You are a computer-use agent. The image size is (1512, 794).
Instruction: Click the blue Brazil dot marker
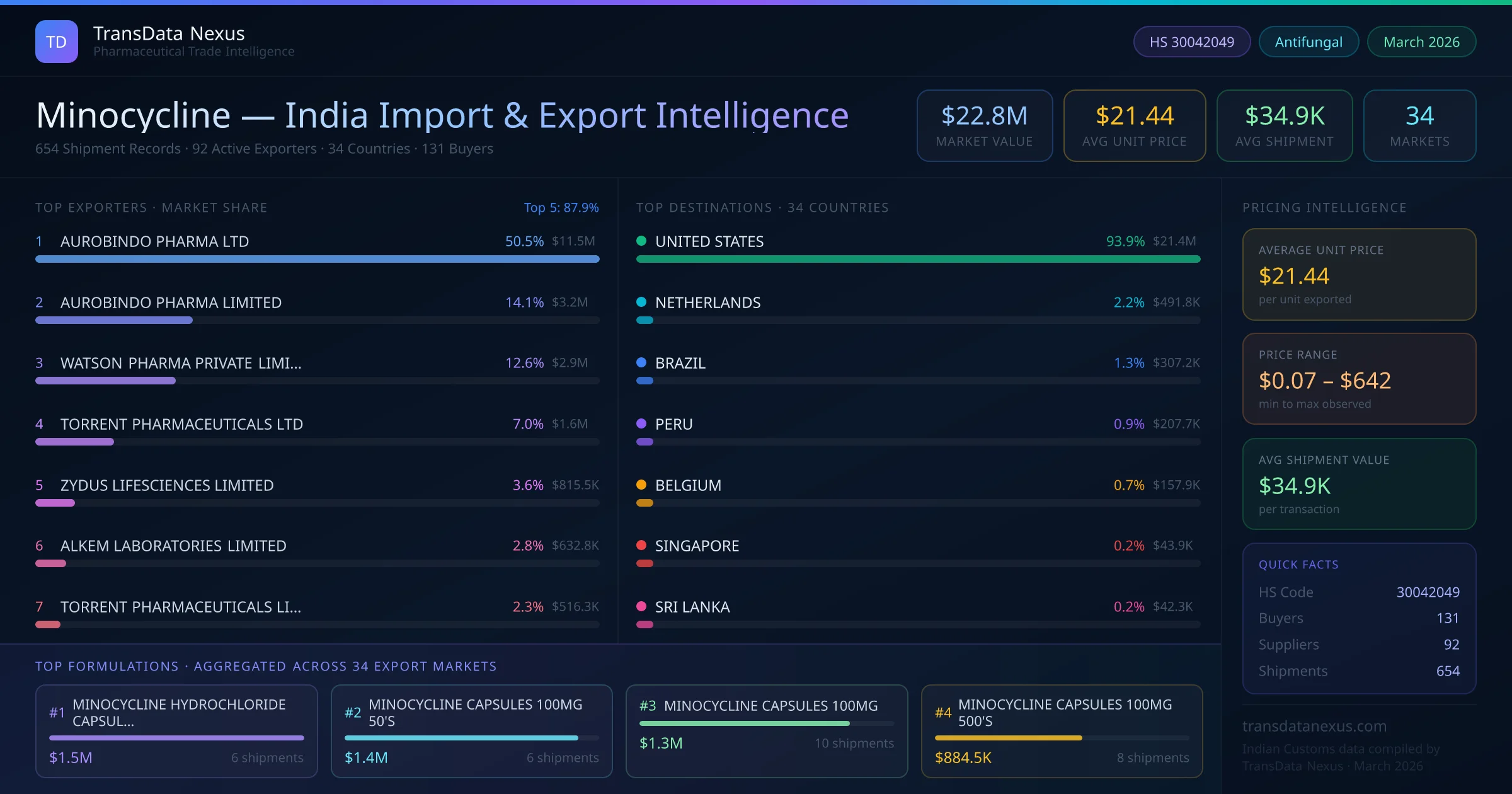[641, 362]
